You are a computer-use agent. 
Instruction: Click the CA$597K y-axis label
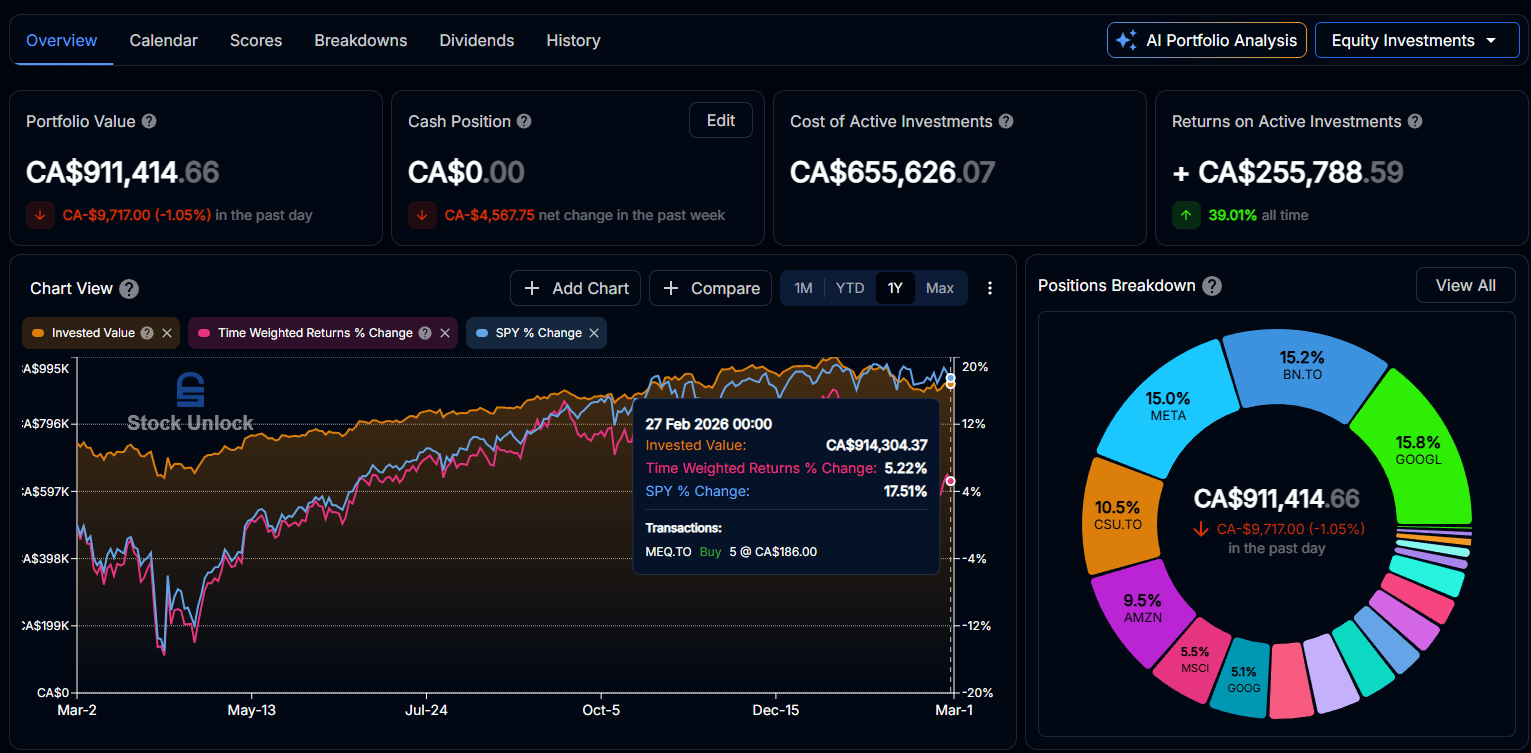[x=46, y=491]
